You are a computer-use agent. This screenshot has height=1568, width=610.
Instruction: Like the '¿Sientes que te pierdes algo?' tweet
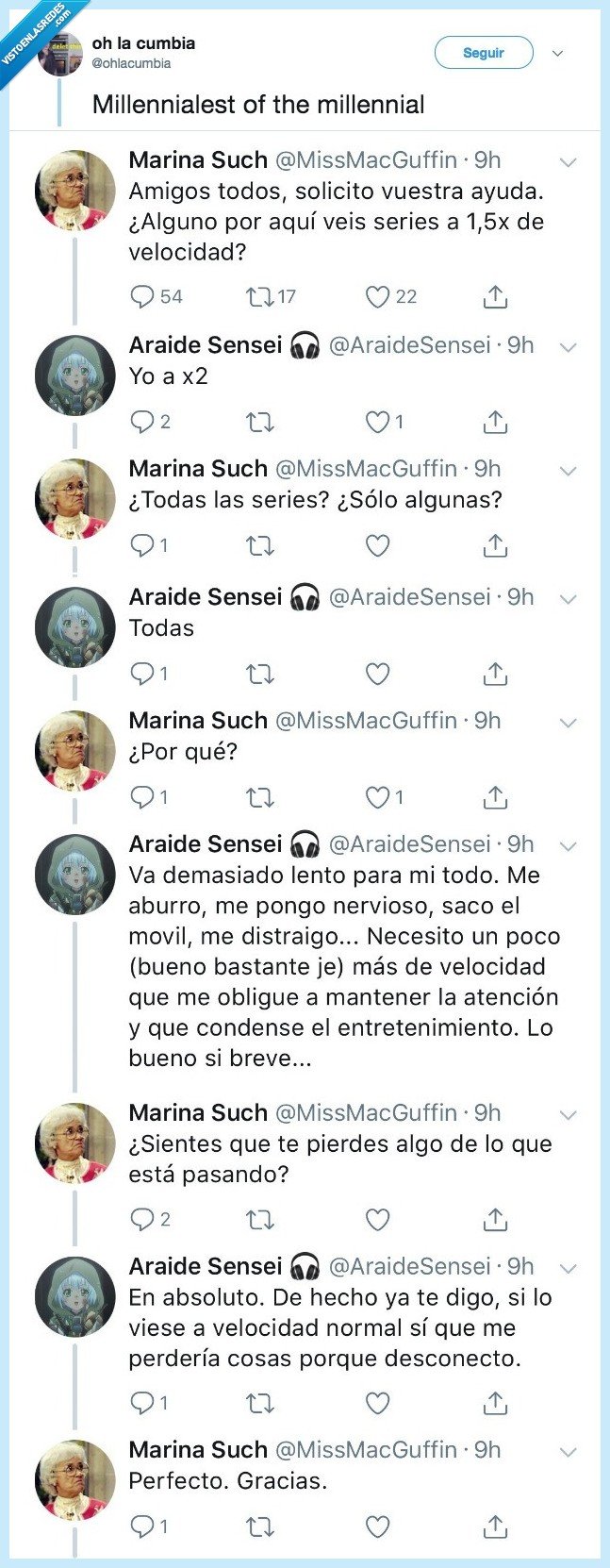(377, 1218)
